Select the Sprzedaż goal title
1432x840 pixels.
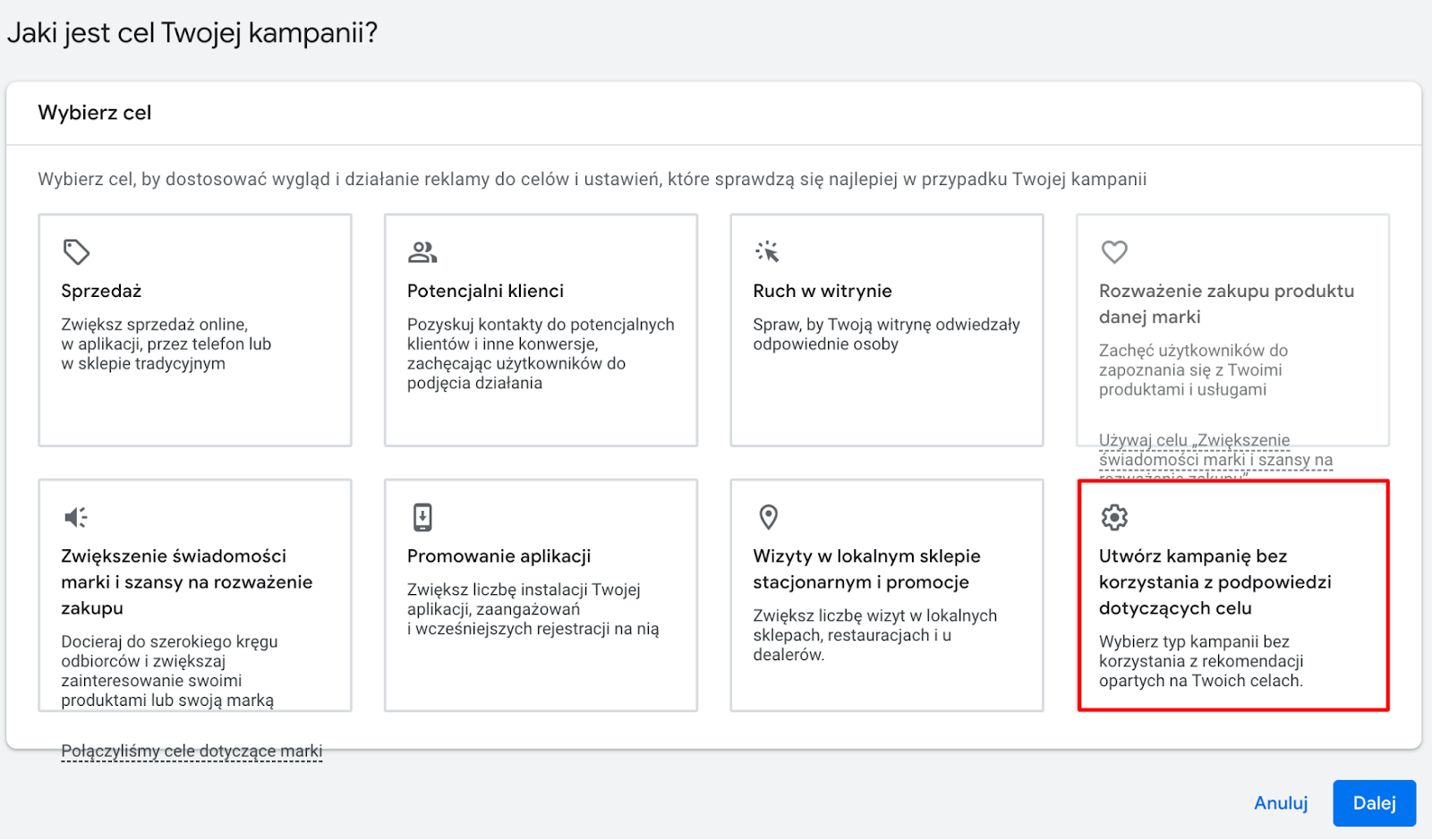pos(101,291)
